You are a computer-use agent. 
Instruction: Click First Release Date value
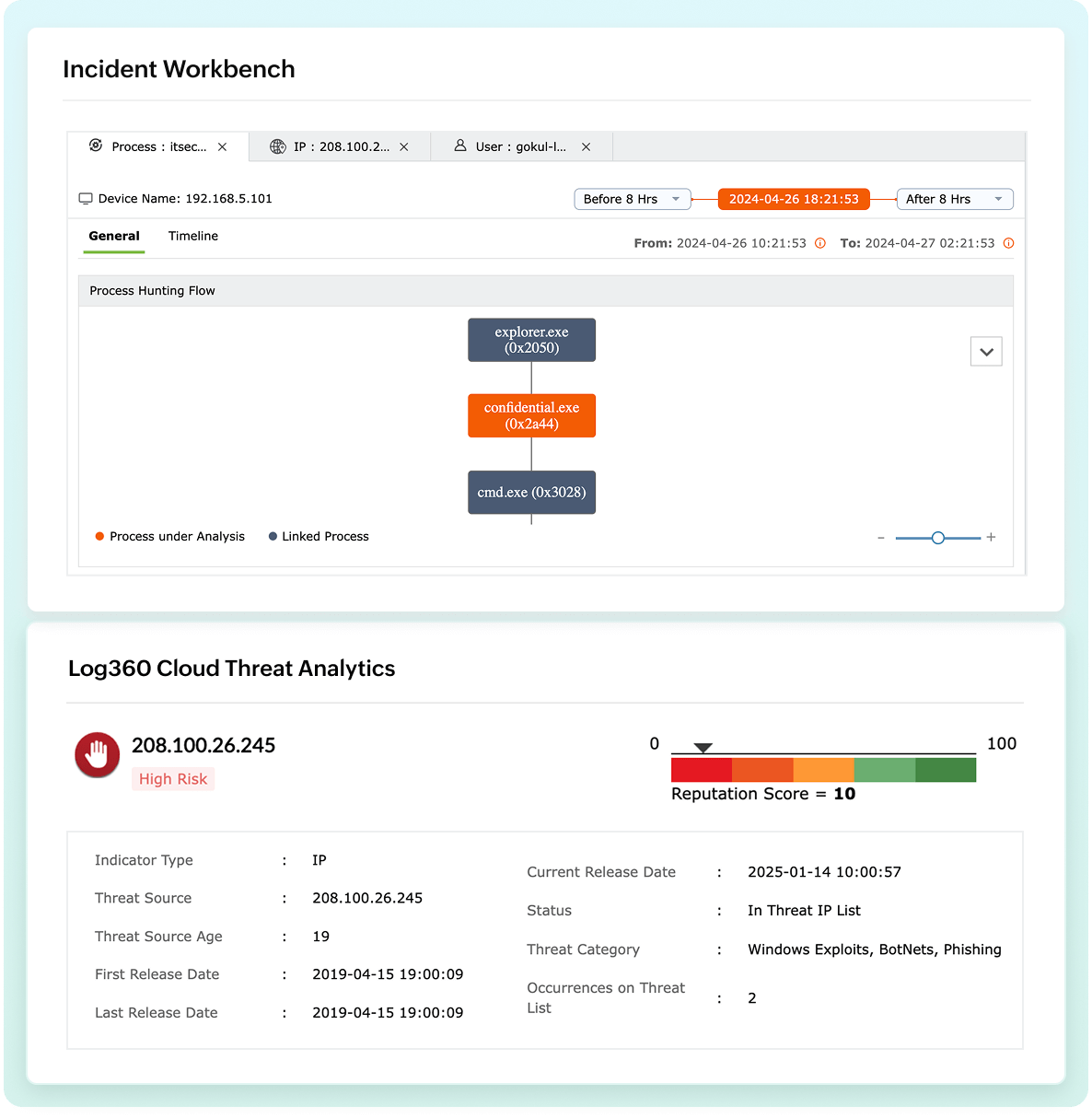click(388, 974)
